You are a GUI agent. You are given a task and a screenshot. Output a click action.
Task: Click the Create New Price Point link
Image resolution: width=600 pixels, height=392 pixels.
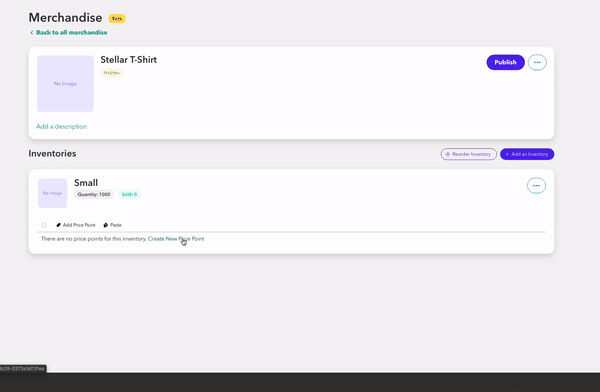[x=176, y=239]
